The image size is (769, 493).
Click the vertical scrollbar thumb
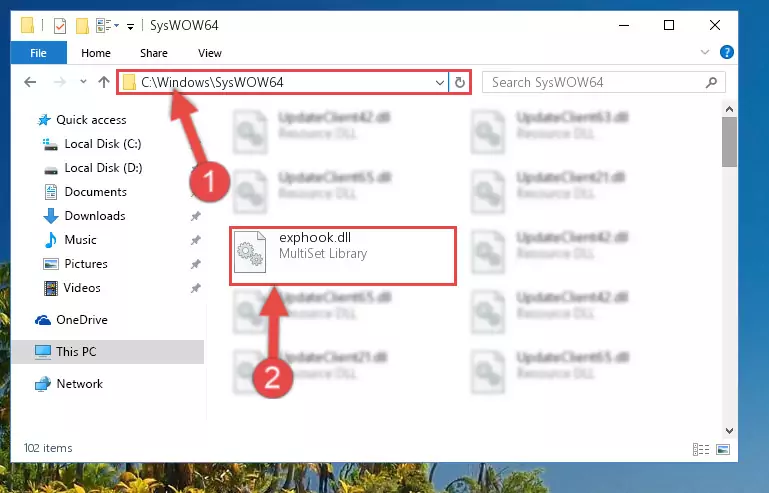click(x=729, y=142)
